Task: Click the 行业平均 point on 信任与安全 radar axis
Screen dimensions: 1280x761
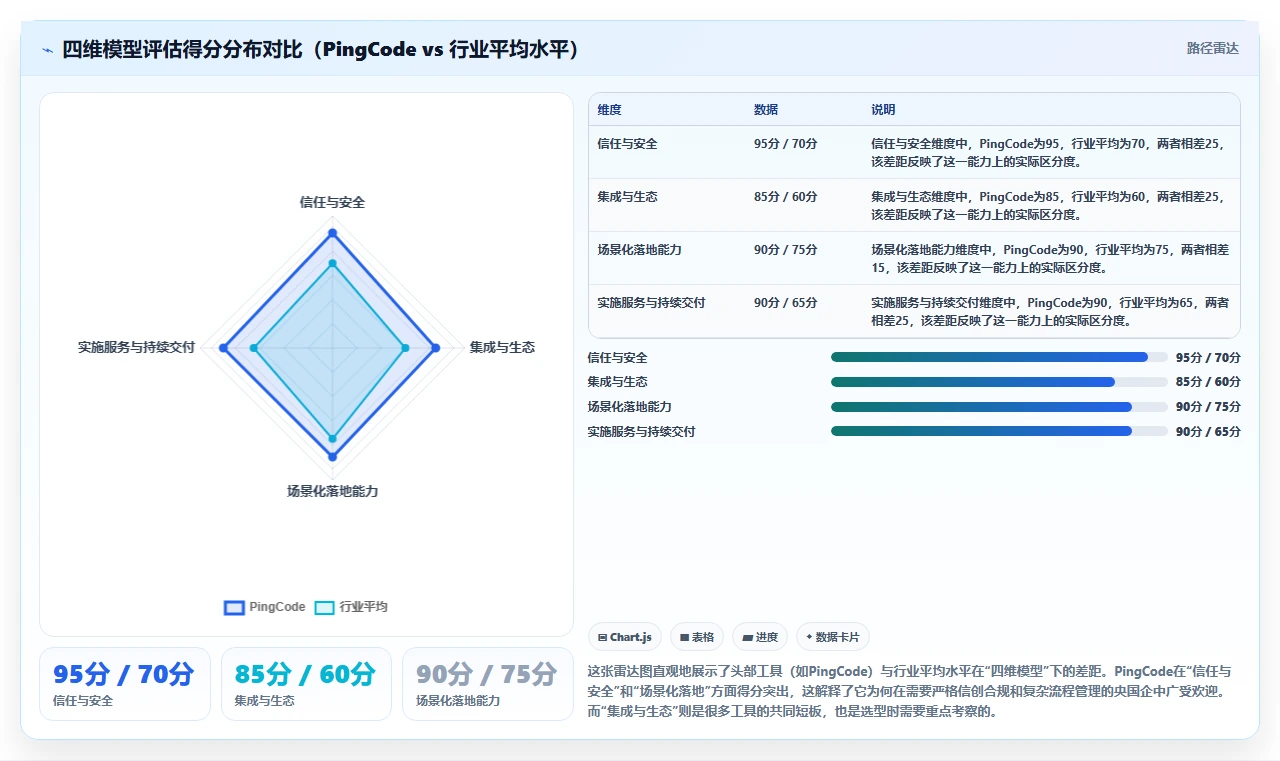Action: click(x=333, y=263)
